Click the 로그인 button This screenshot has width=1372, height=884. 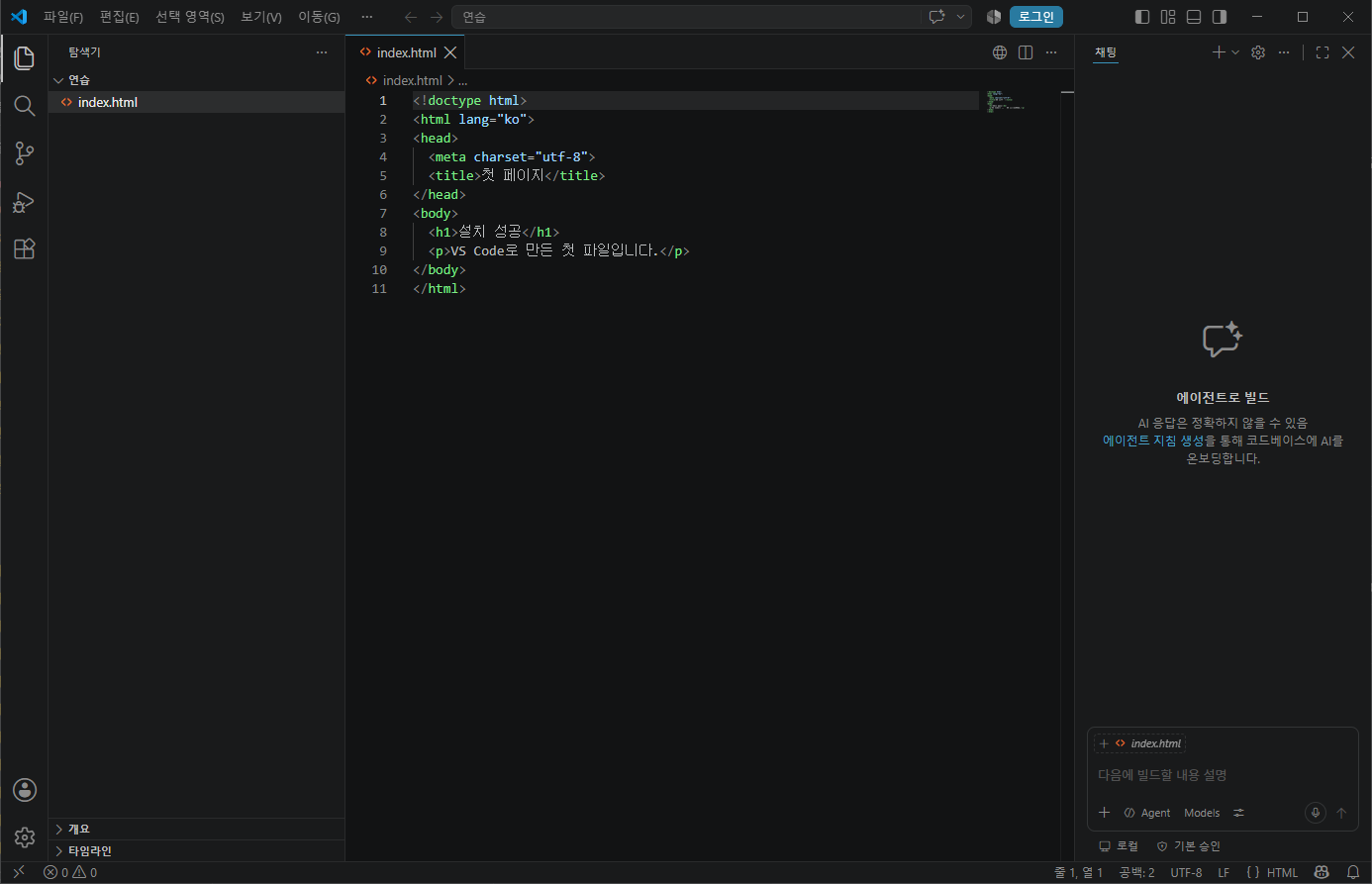pos(1036,17)
